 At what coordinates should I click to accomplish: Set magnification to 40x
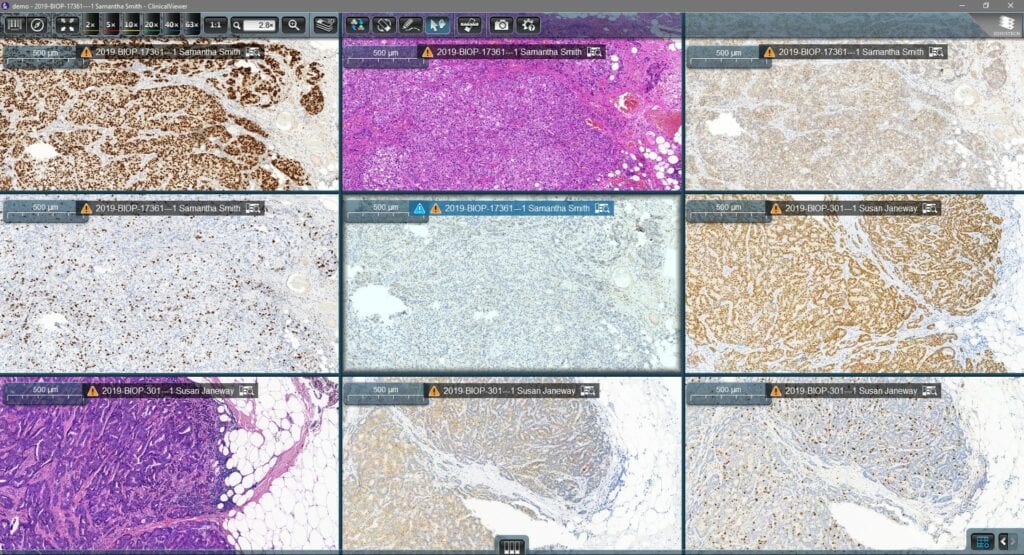(172, 25)
